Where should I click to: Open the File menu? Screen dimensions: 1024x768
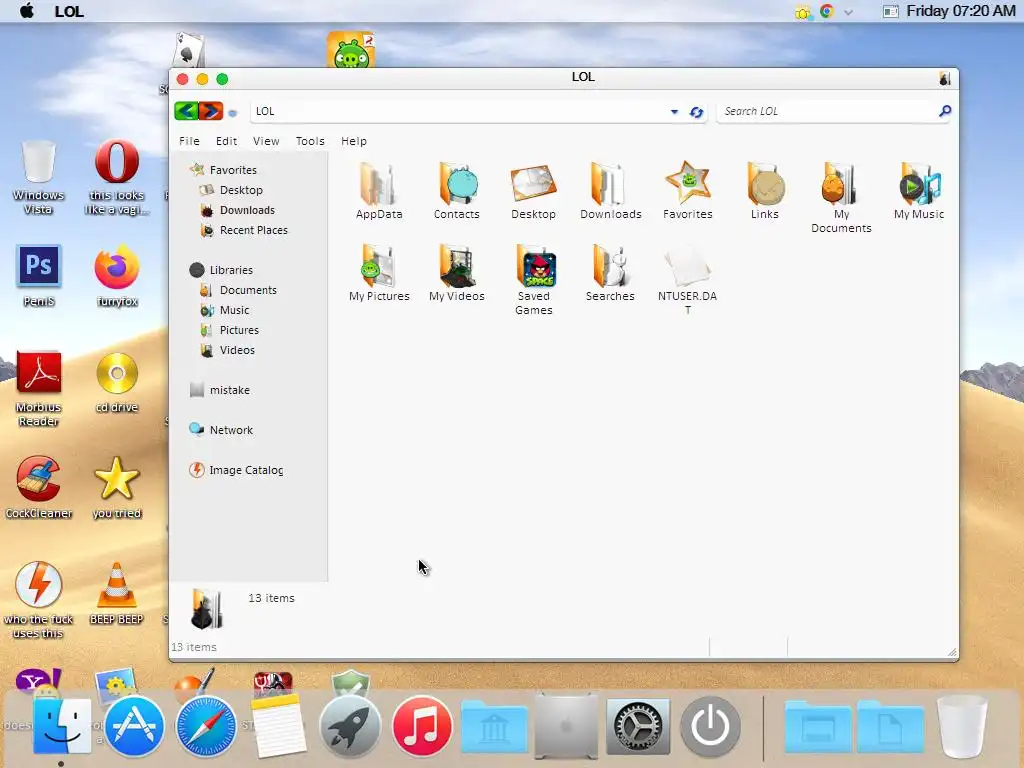(x=189, y=141)
